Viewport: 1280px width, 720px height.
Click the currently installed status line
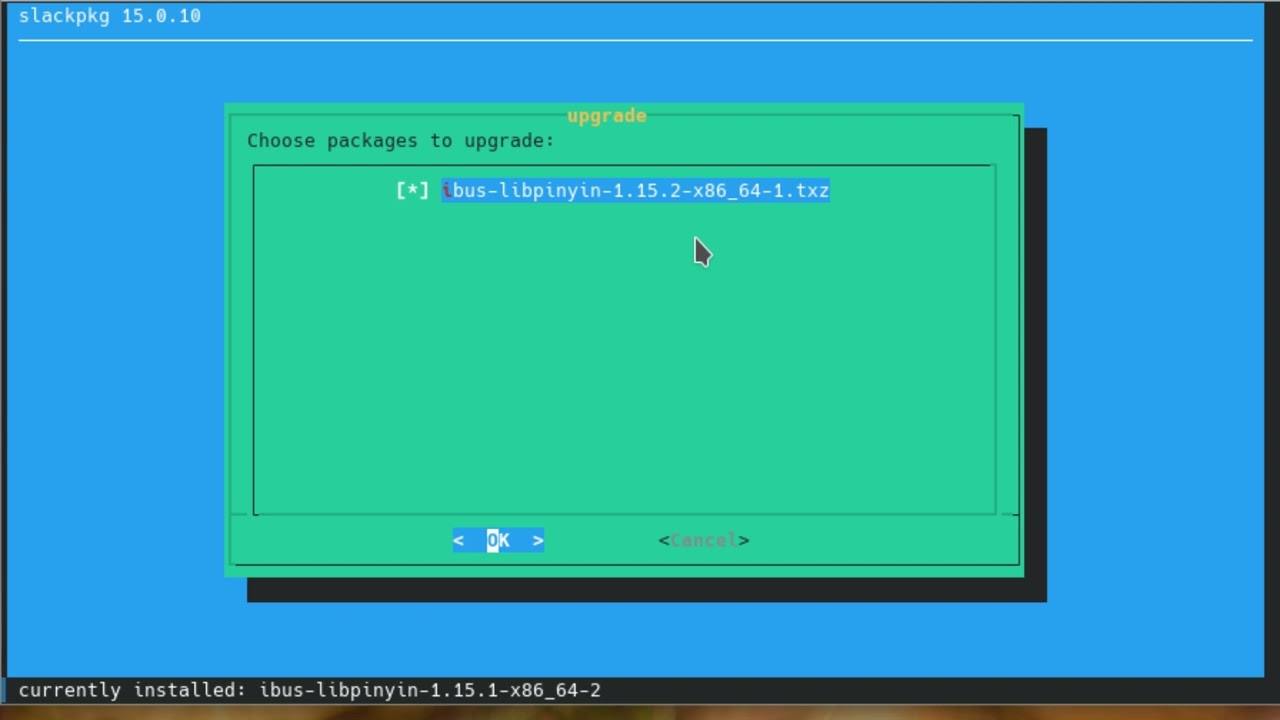coord(310,690)
